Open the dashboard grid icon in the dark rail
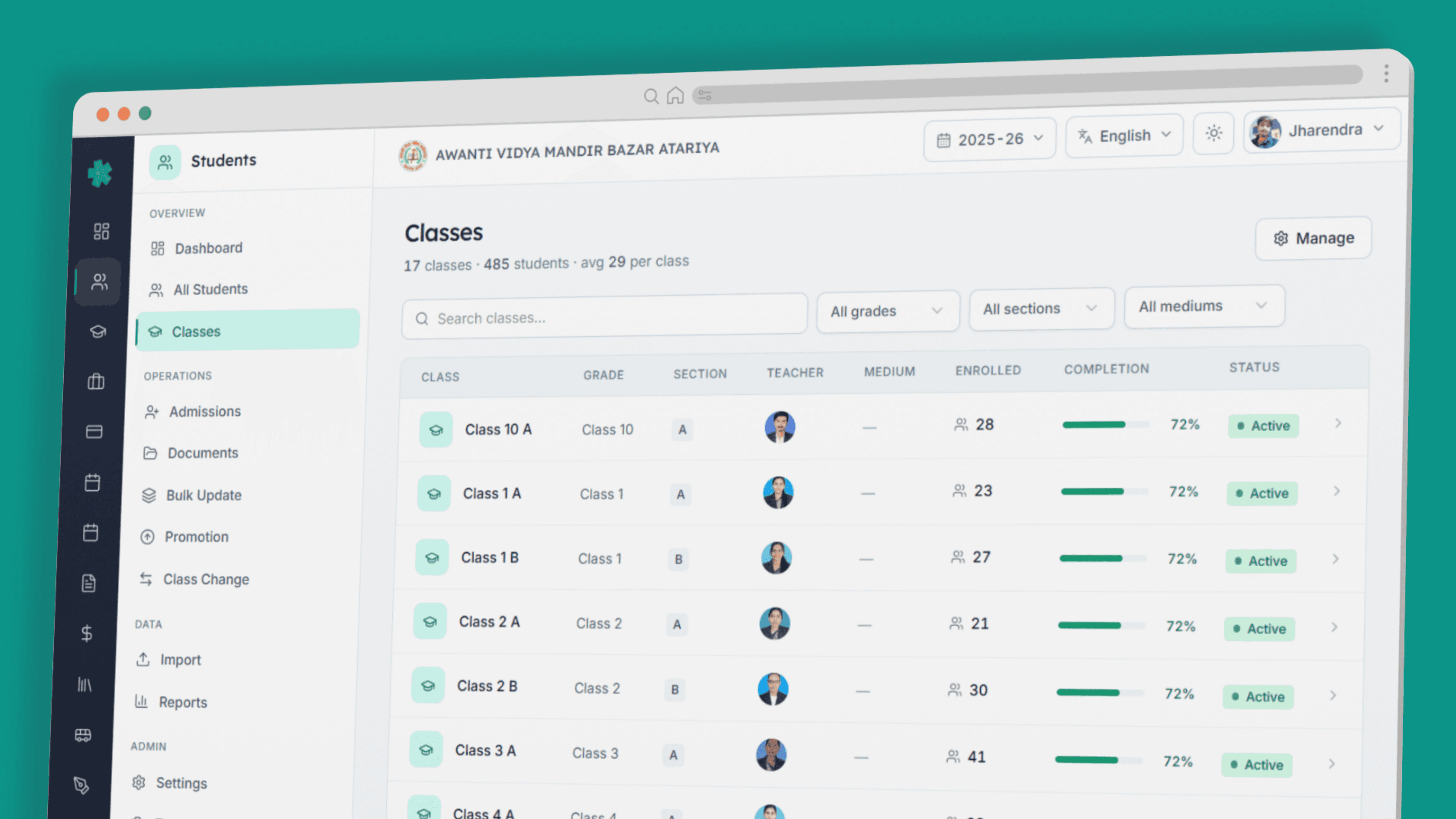The width and height of the screenshot is (1456, 819). (101, 231)
